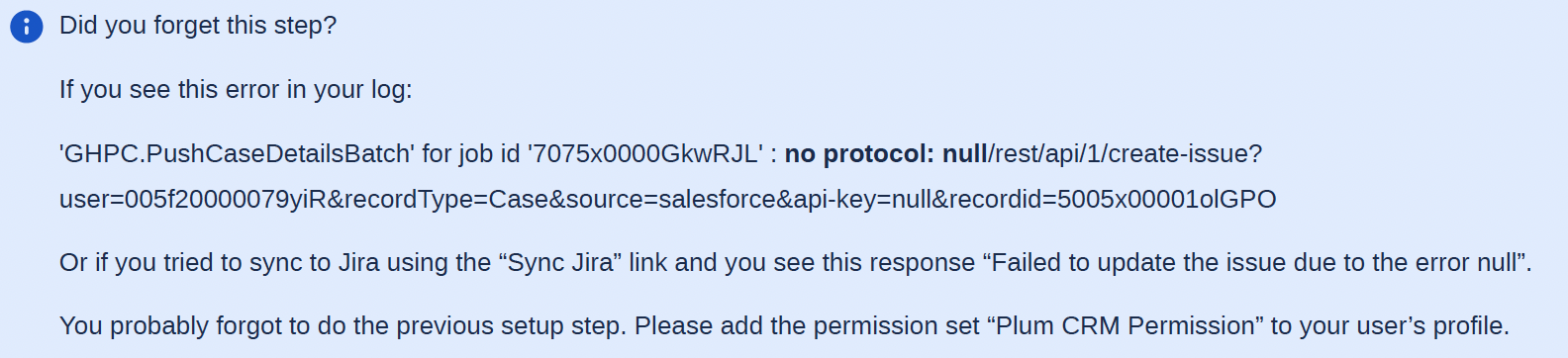Image resolution: width=1568 pixels, height=358 pixels.
Task: Click the job id '7075x0000GkwRJL' text
Action: pyautogui.click(x=644, y=153)
